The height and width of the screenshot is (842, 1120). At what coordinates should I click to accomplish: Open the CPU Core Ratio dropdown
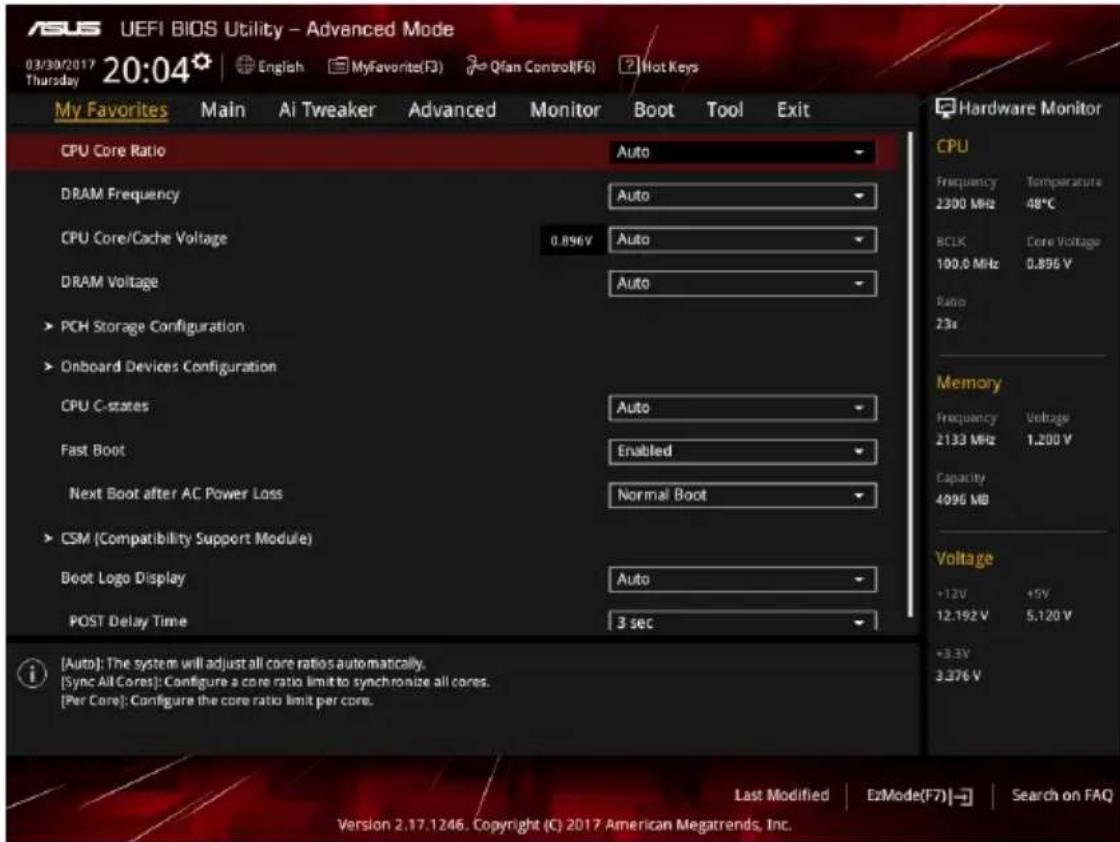742,152
